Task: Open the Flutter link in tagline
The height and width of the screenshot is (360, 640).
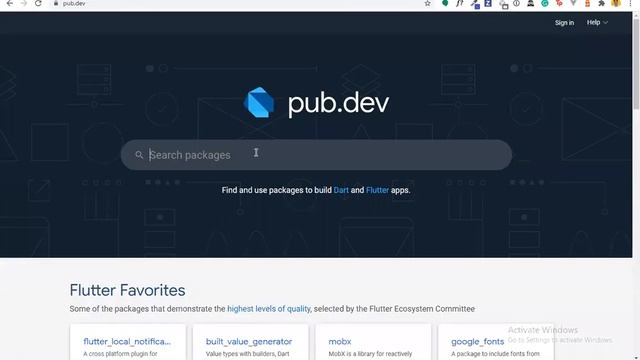Action: [x=377, y=190]
